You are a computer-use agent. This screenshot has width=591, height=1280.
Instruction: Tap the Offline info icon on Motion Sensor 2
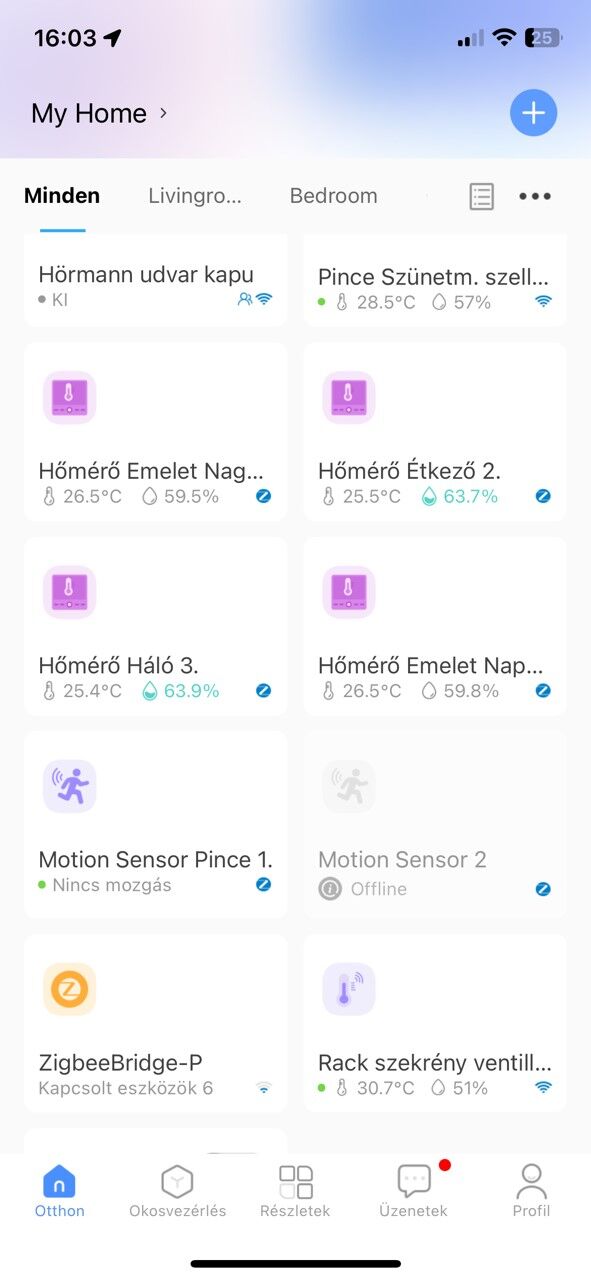pyautogui.click(x=330, y=888)
